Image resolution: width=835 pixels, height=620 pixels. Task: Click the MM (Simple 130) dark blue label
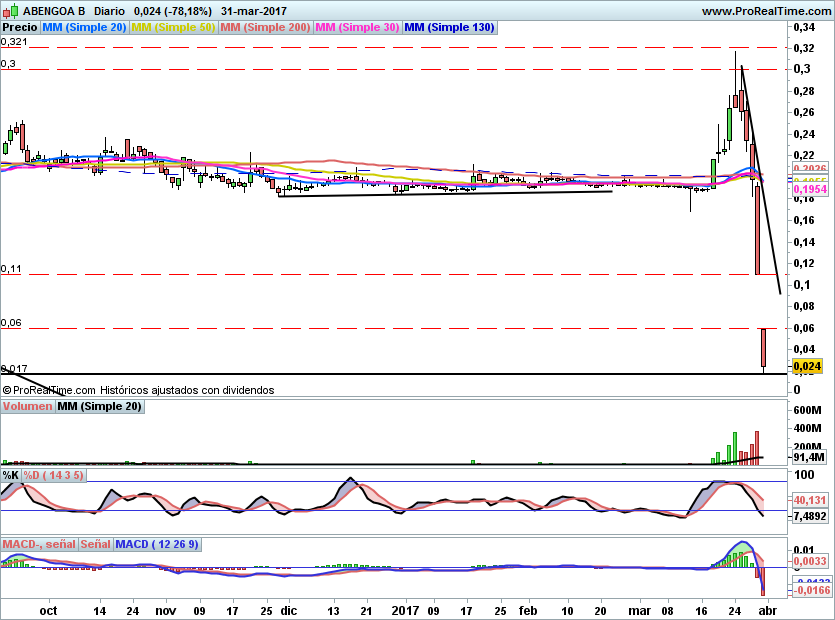pos(450,27)
